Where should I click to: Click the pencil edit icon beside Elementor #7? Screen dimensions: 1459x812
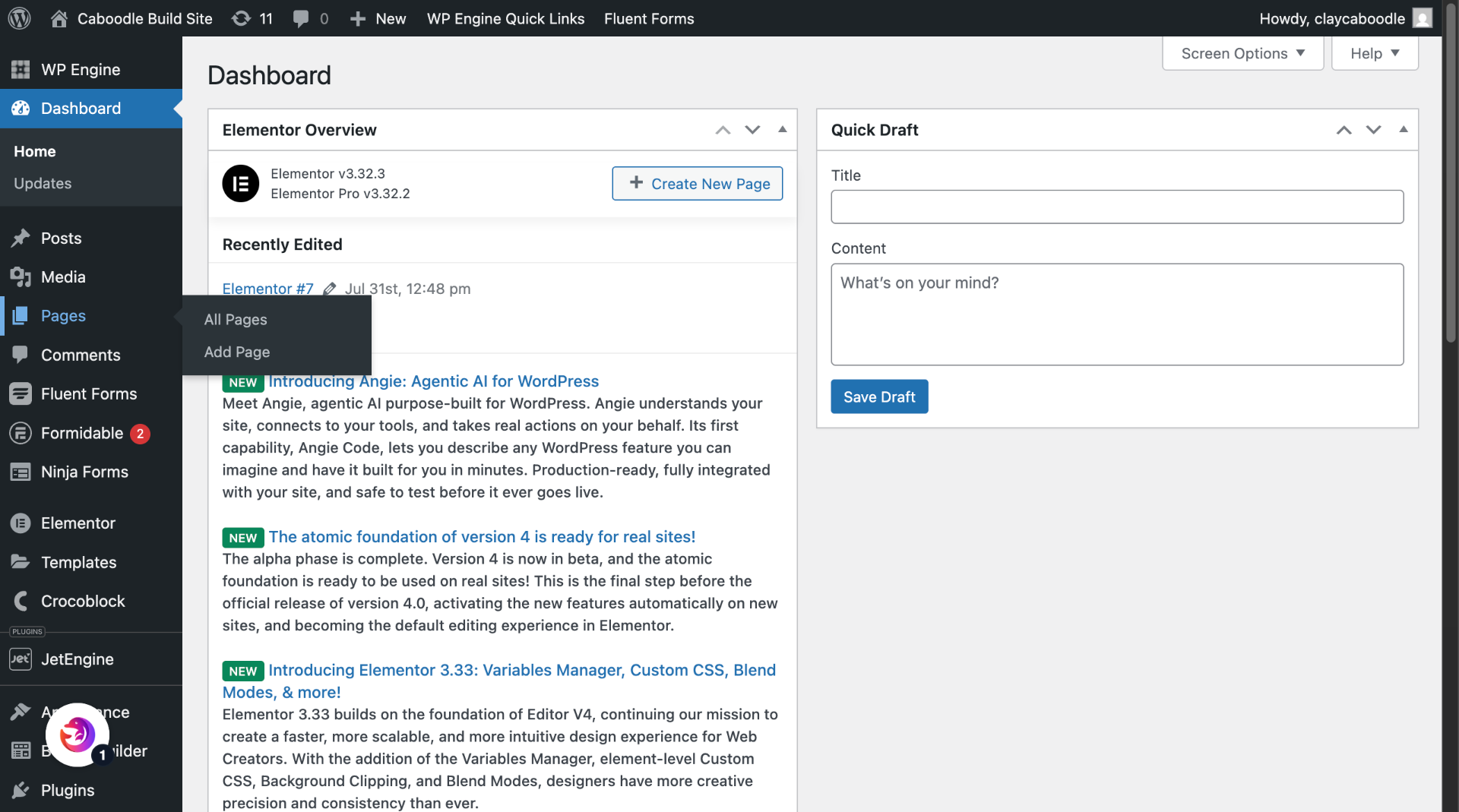tap(329, 289)
